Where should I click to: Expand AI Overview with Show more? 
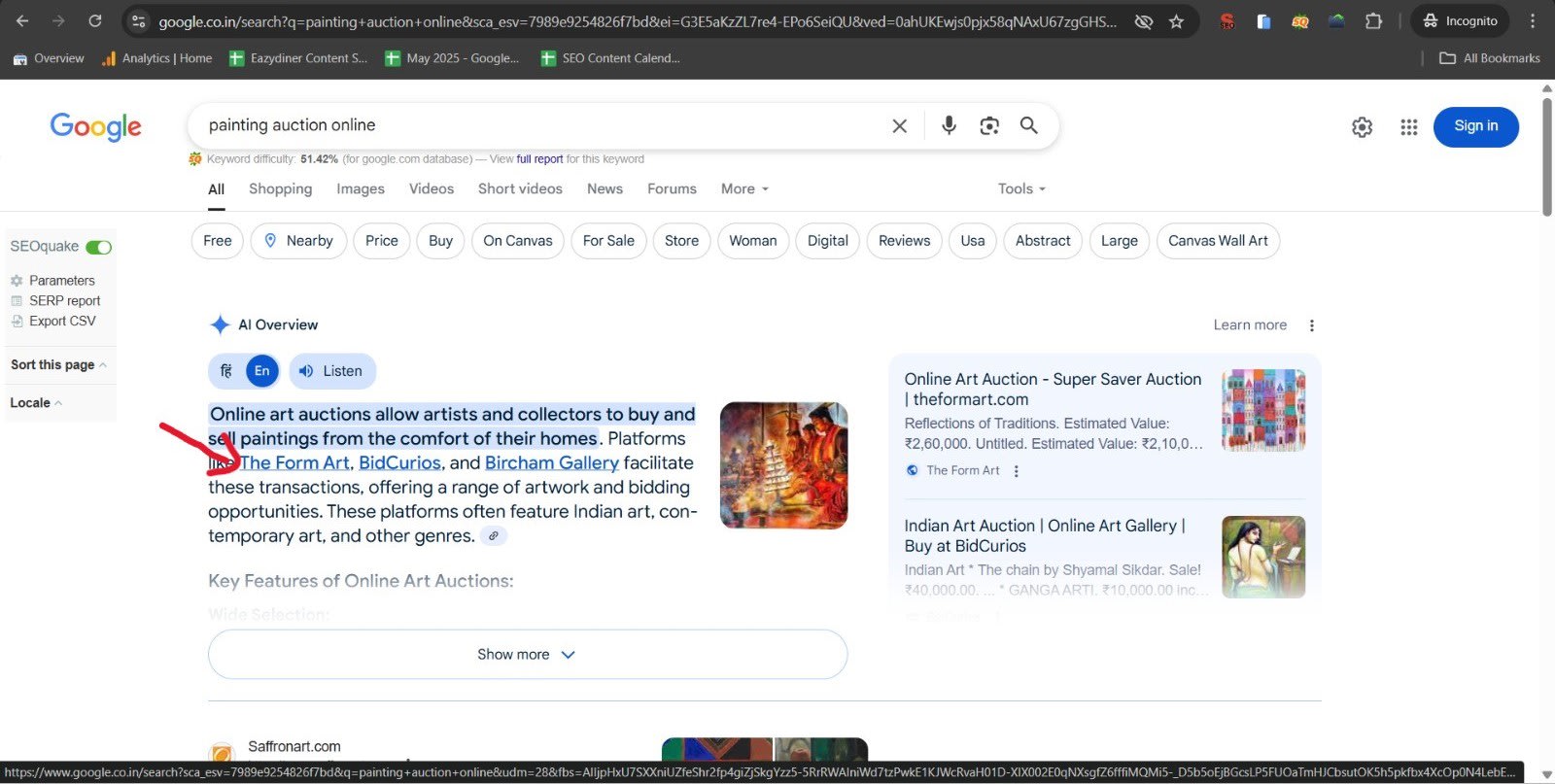[527, 655]
